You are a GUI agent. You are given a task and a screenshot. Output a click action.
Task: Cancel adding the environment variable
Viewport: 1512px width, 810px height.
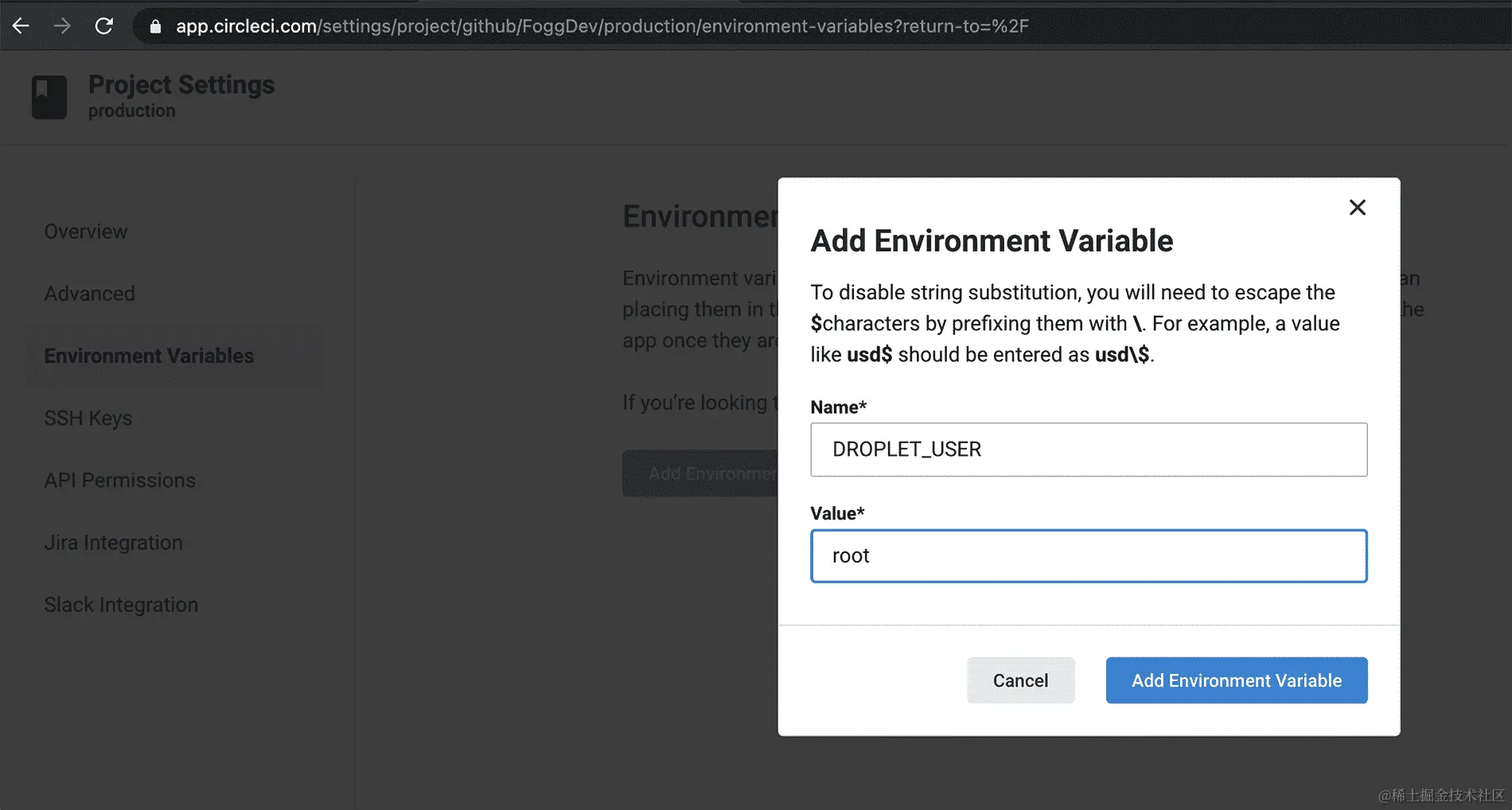click(x=1020, y=680)
